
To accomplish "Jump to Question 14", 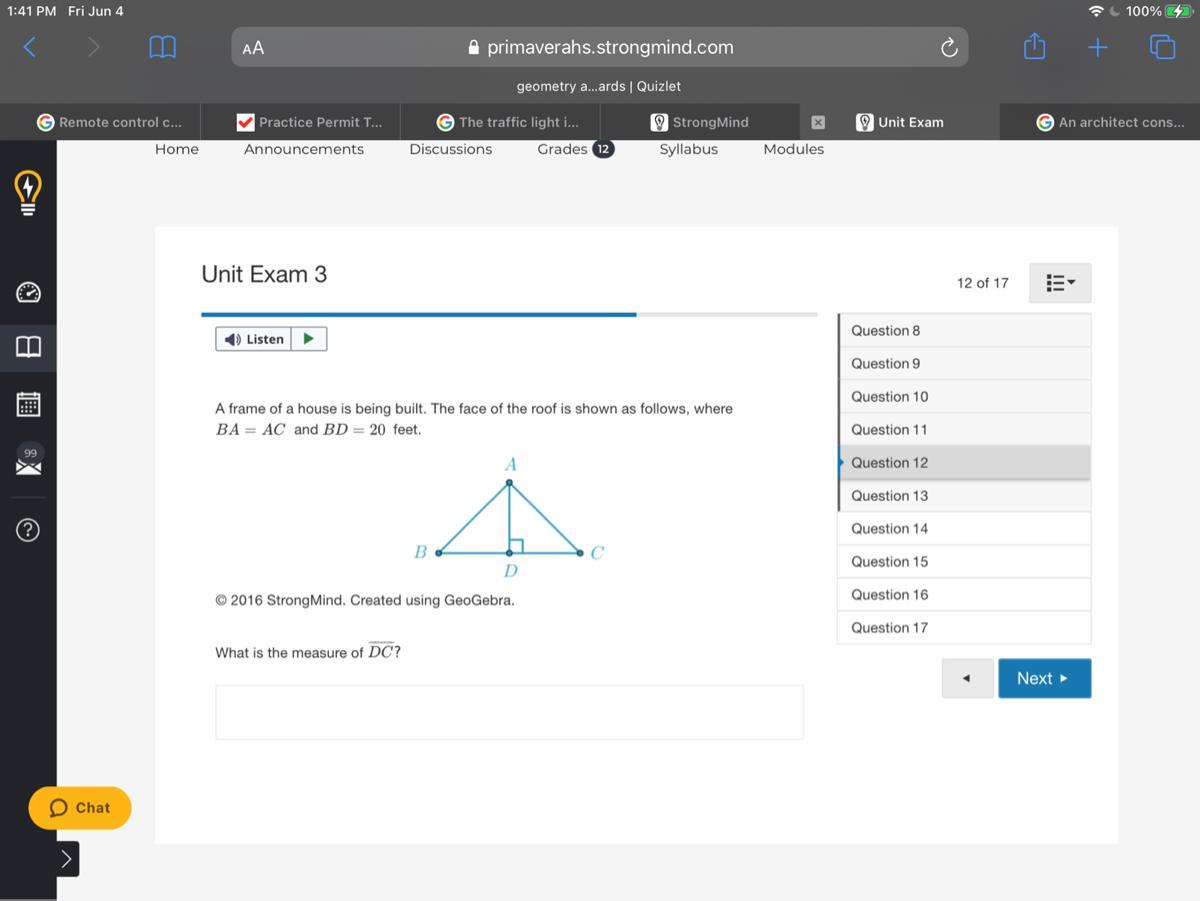I will (964, 528).
